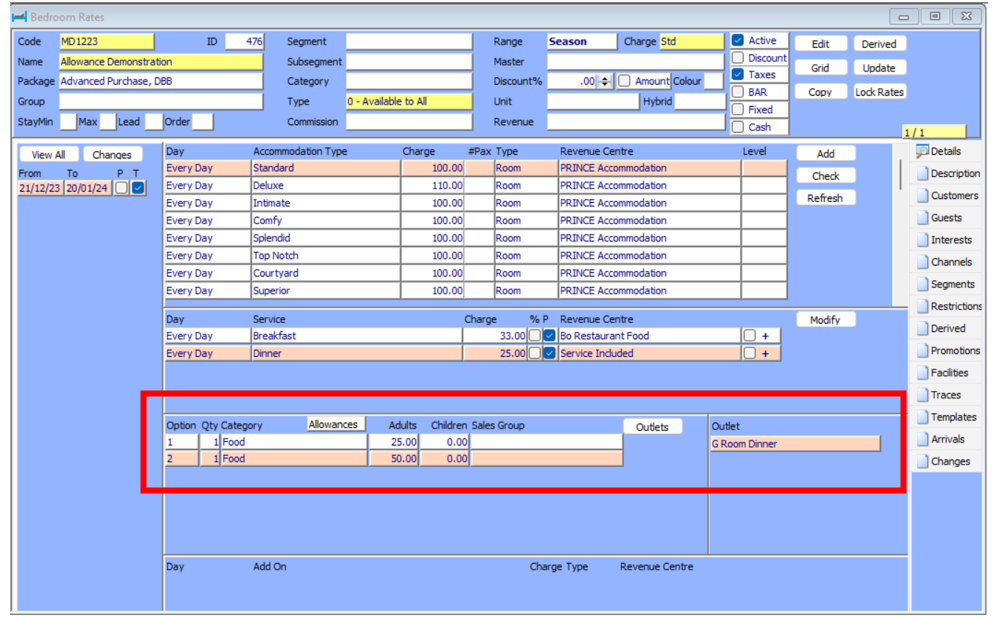997x617 pixels.
Task: Open the Restrictions sidebar item
Action: point(949,307)
